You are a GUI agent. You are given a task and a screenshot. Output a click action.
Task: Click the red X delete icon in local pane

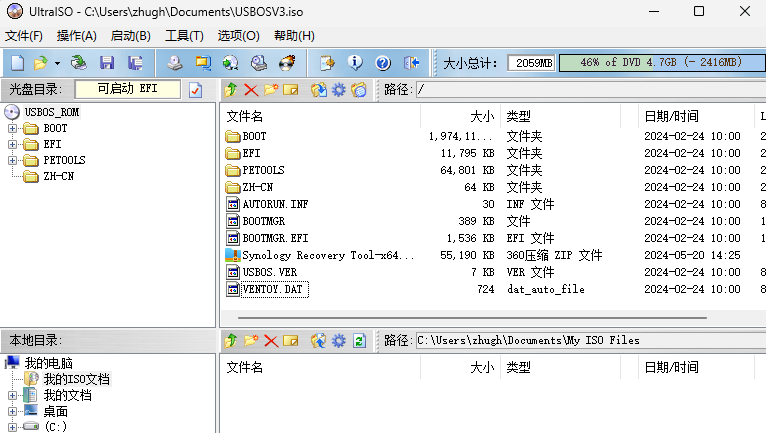click(x=271, y=341)
